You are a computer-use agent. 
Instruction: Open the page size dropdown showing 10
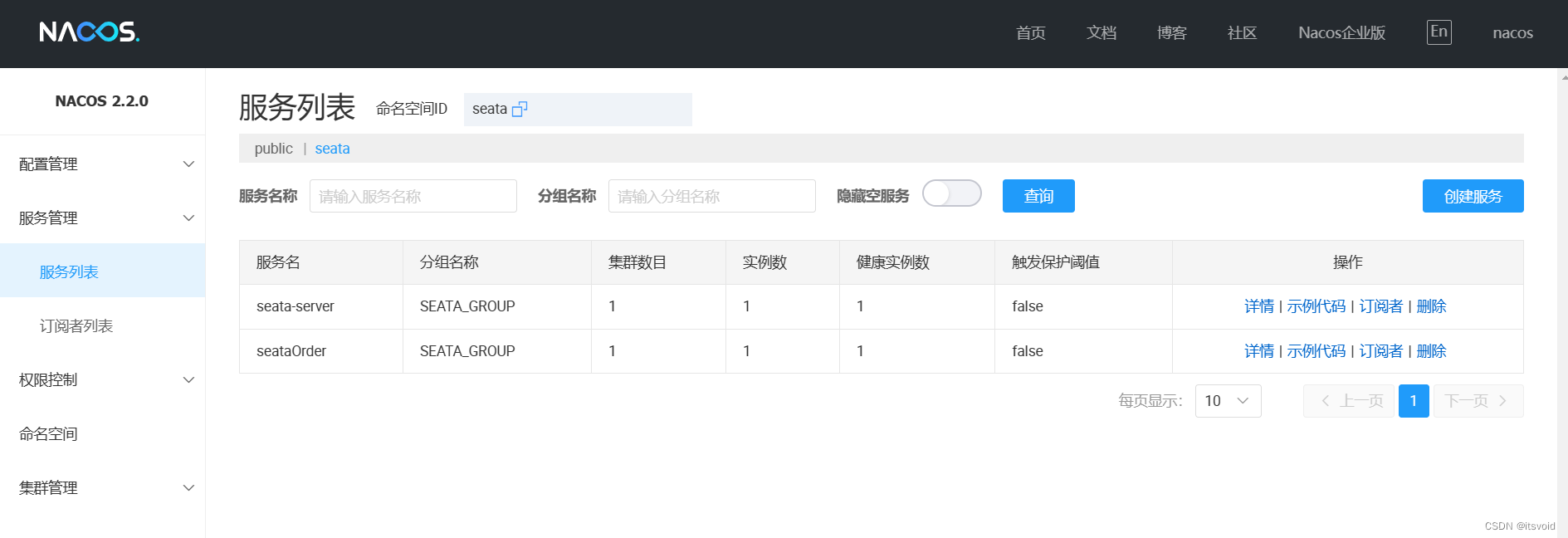click(1228, 401)
